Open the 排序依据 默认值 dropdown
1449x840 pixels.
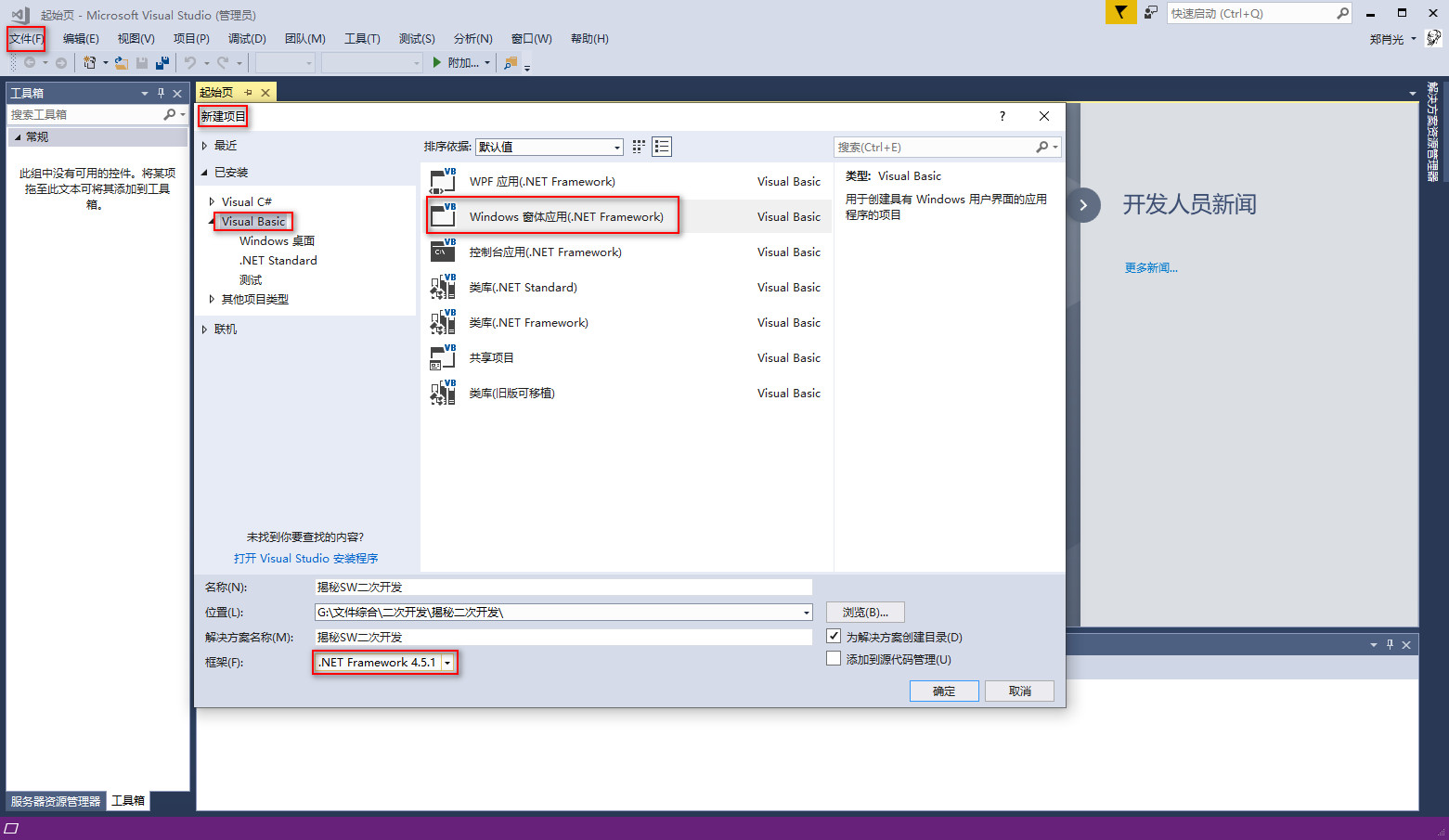(549, 147)
